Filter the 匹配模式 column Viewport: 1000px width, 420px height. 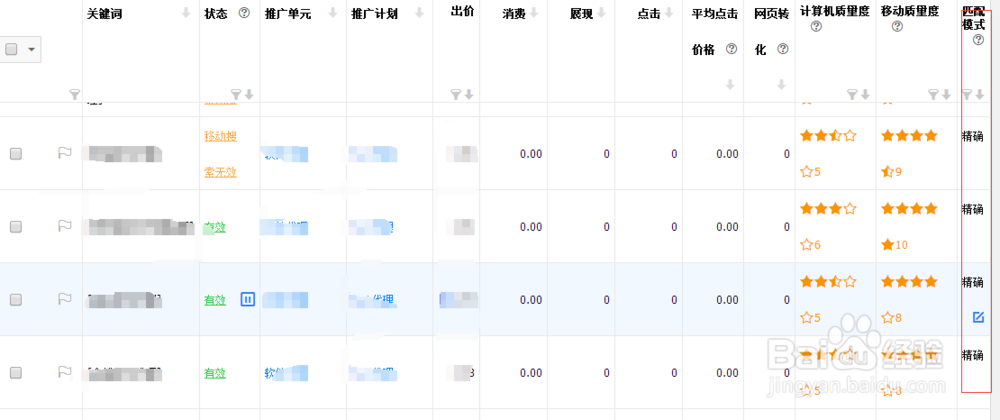pos(967,94)
